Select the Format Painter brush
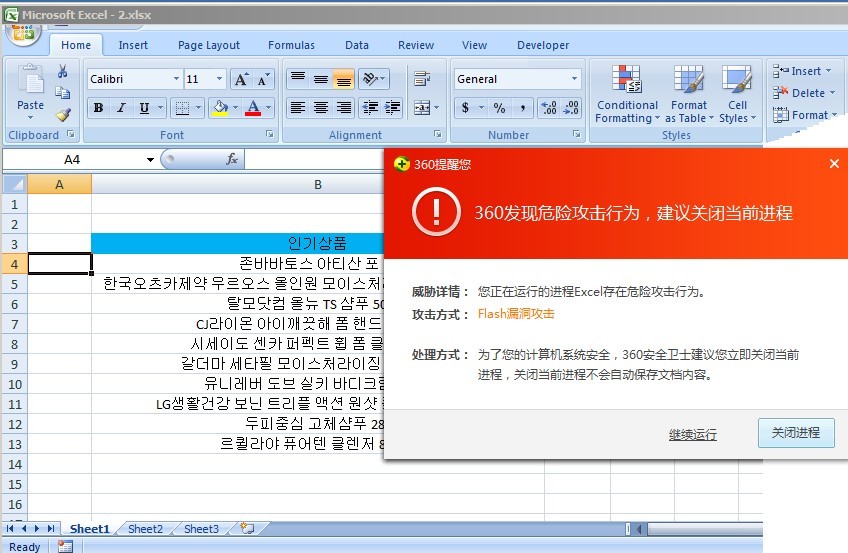This screenshot has height=553, width=848. point(63,114)
